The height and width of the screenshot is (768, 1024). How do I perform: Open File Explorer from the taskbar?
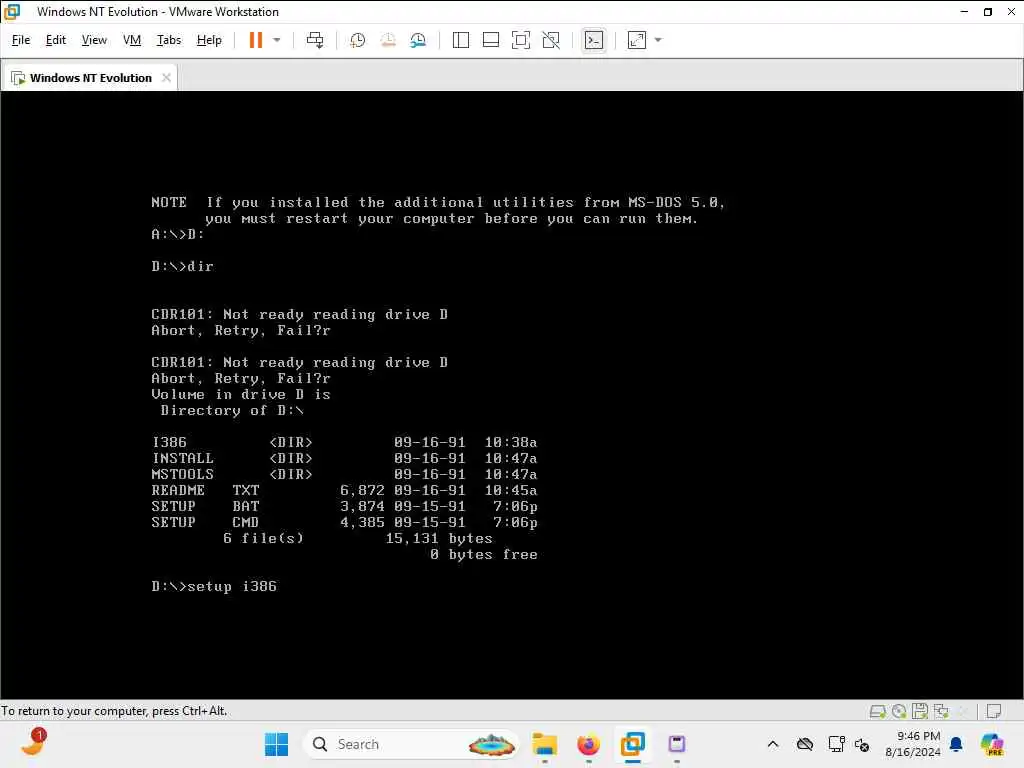544,744
